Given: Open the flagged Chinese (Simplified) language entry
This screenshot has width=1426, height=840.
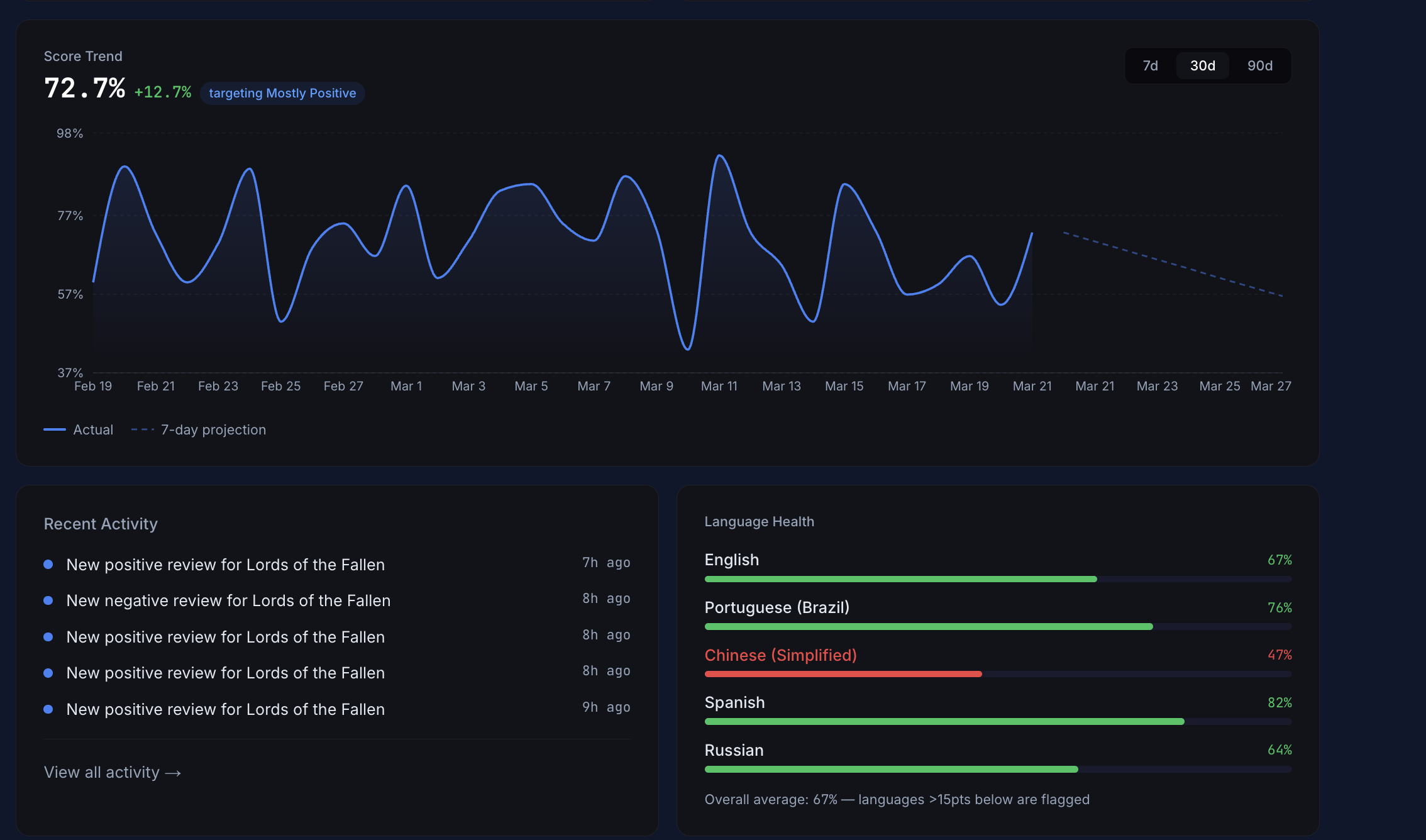Looking at the screenshot, I should (x=780, y=655).
